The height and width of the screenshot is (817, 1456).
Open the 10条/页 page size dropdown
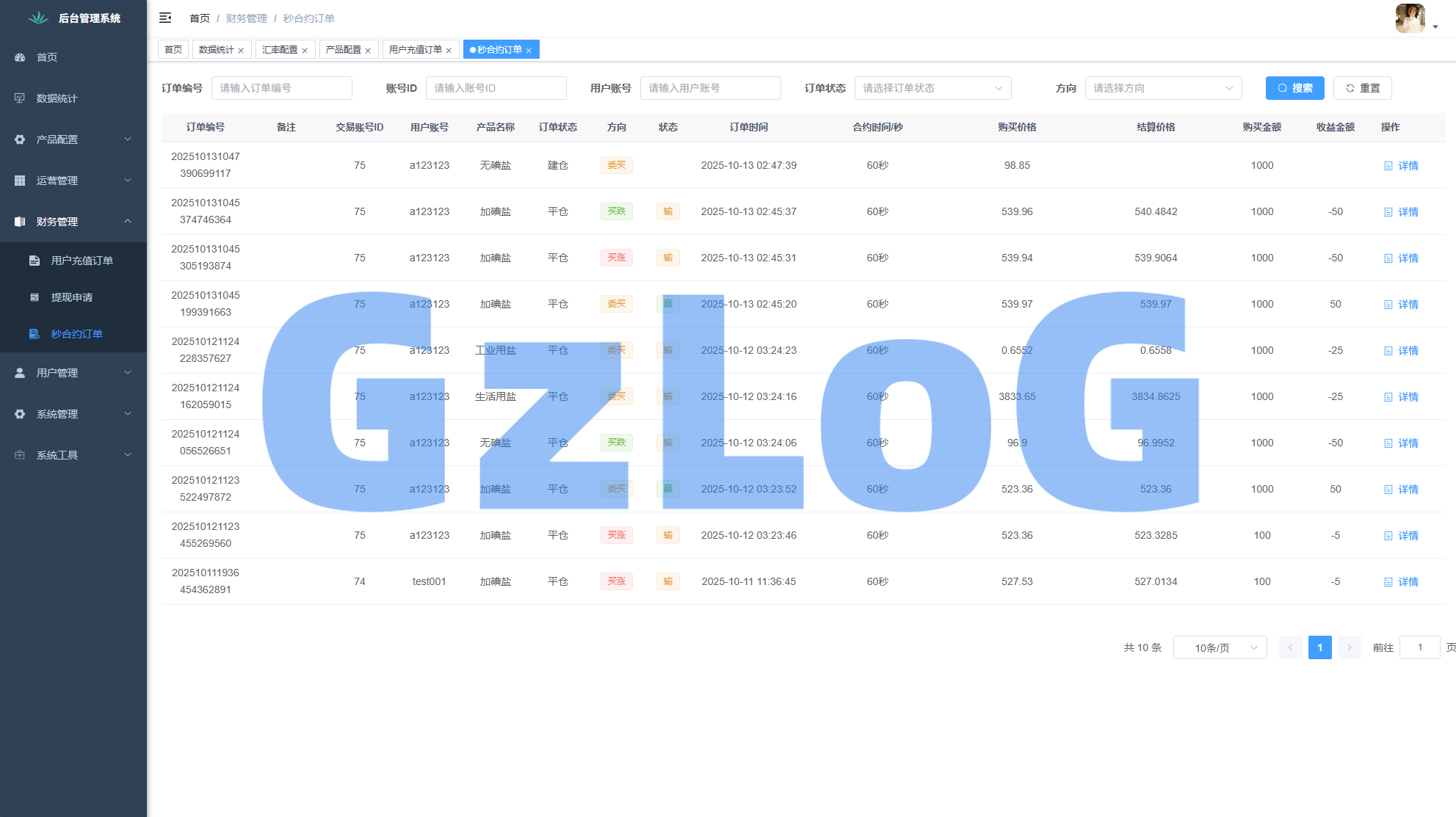tap(1220, 647)
